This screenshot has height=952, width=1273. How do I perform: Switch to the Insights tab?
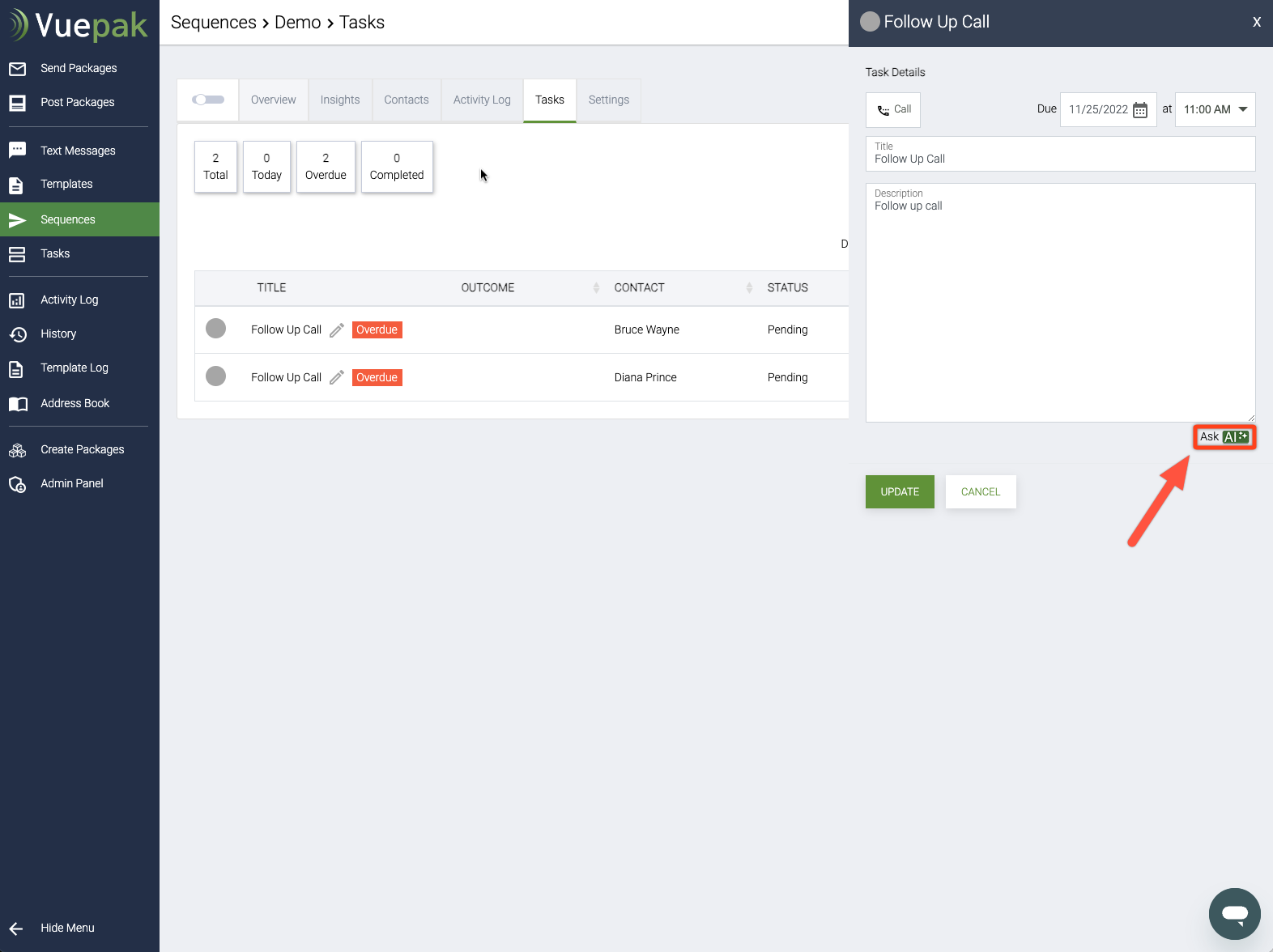coord(340,100)
